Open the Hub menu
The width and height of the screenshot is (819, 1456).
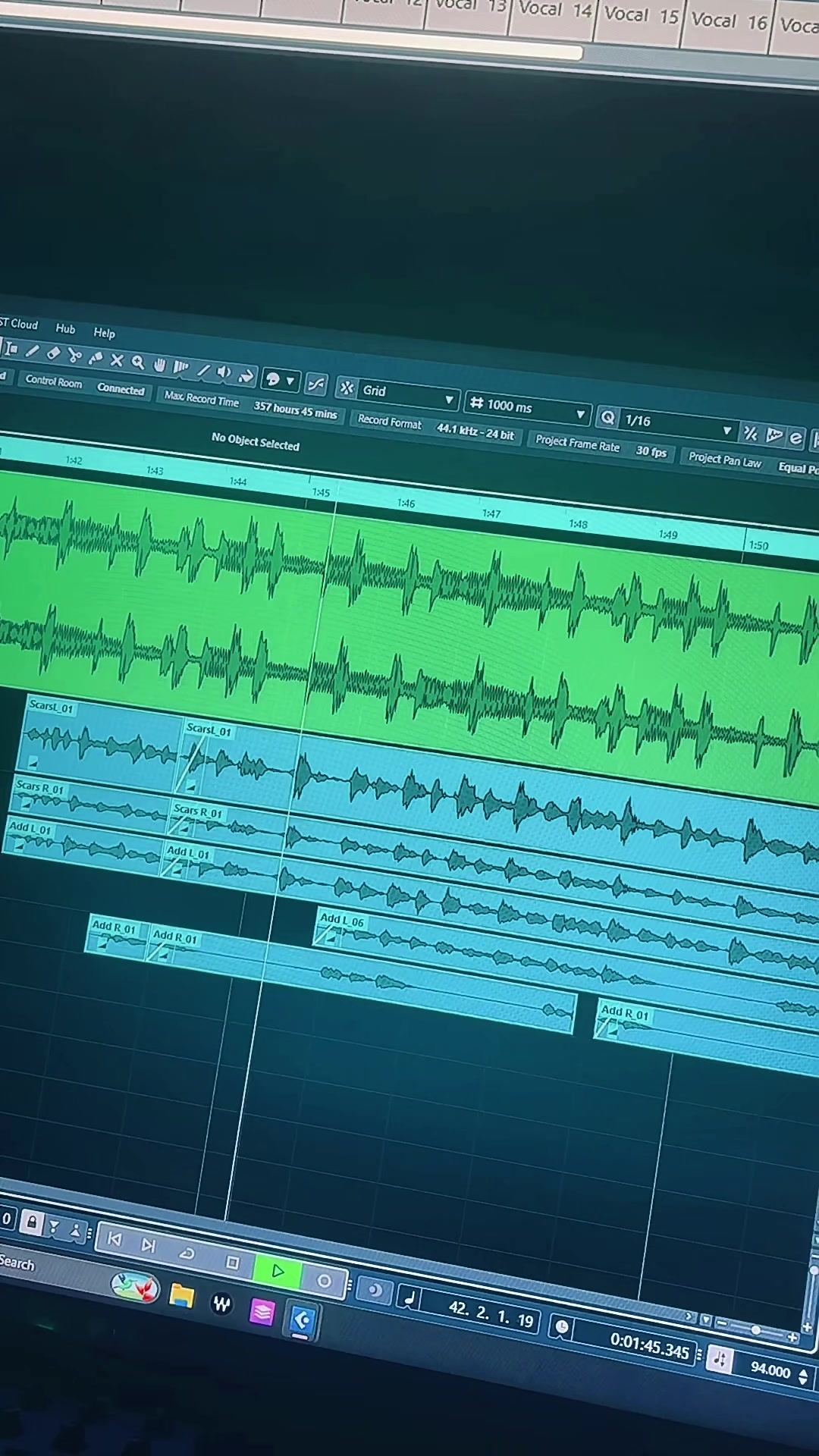click(x=65, y=329)
